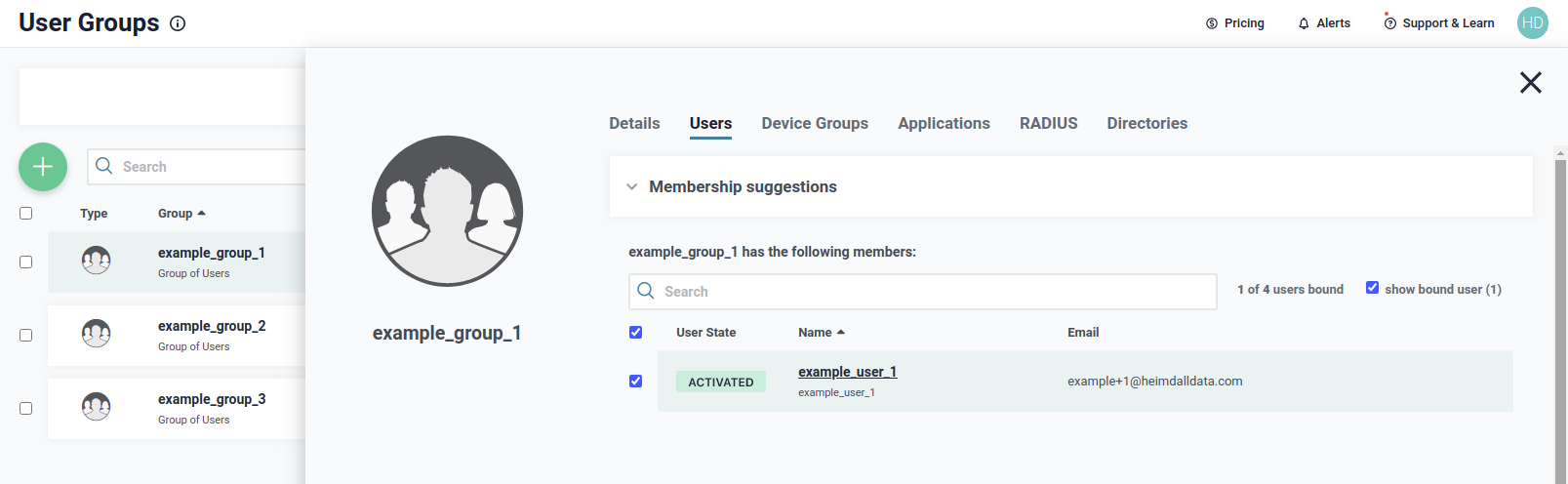Click the example_group_3 group icon
The height and width of the screenshot is (484, 1568).
96,407
